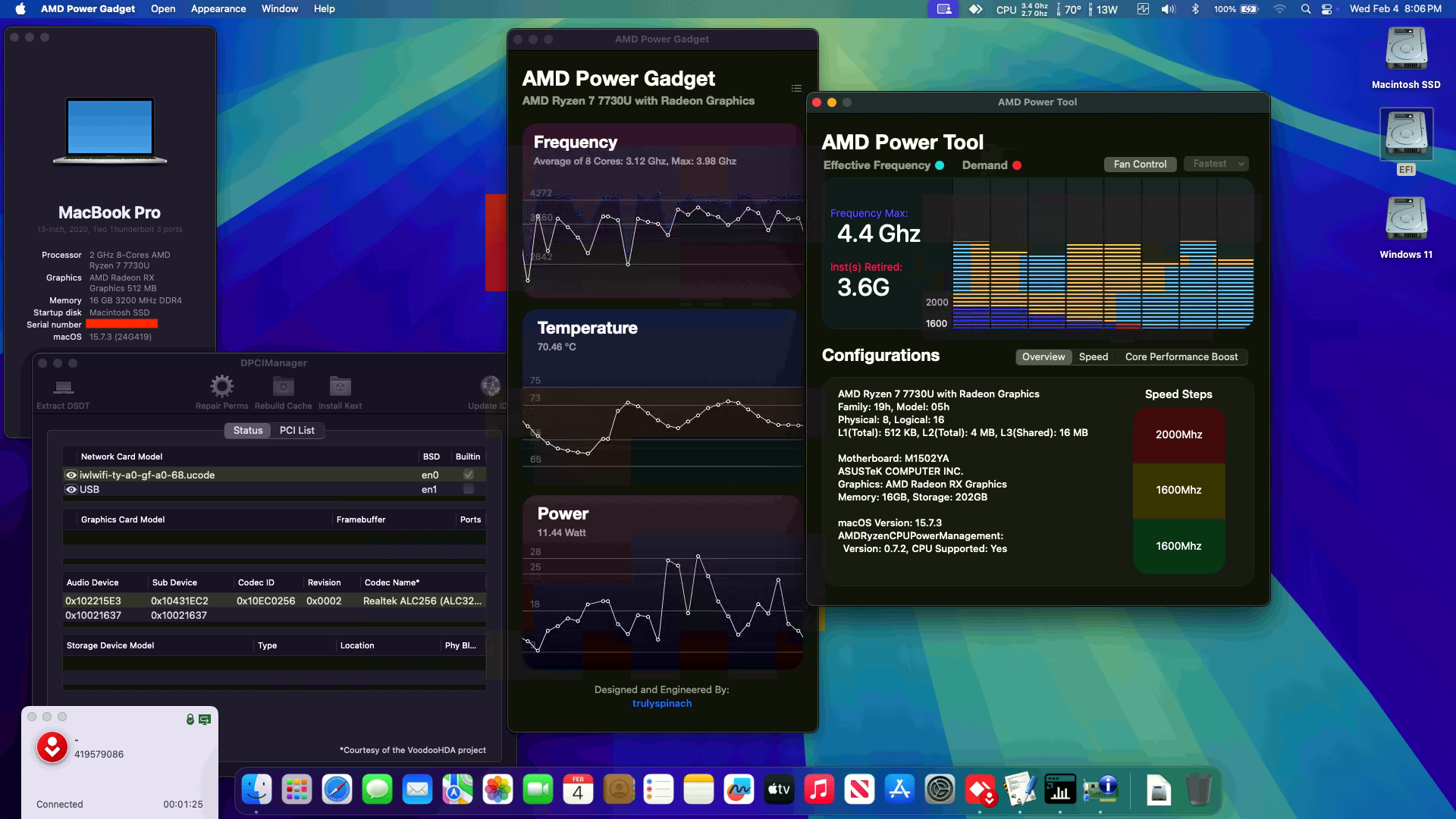
Task: Click the Install Kext icon
Action: pos(340,387)
